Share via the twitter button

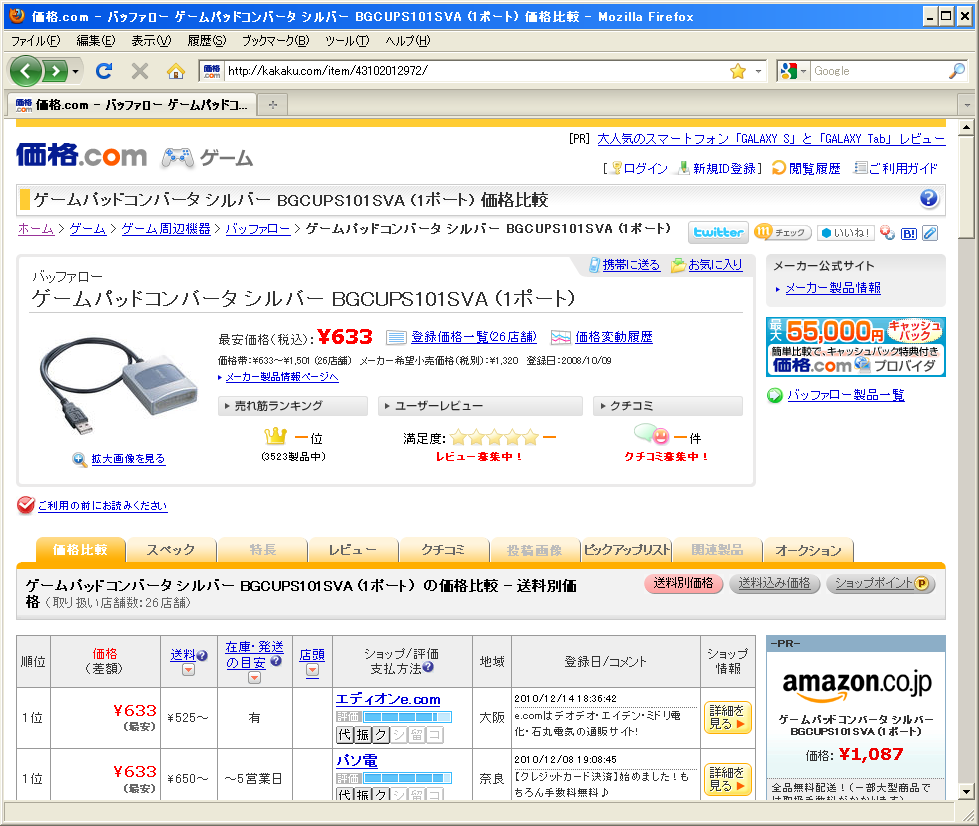click(x=718, y=232)
